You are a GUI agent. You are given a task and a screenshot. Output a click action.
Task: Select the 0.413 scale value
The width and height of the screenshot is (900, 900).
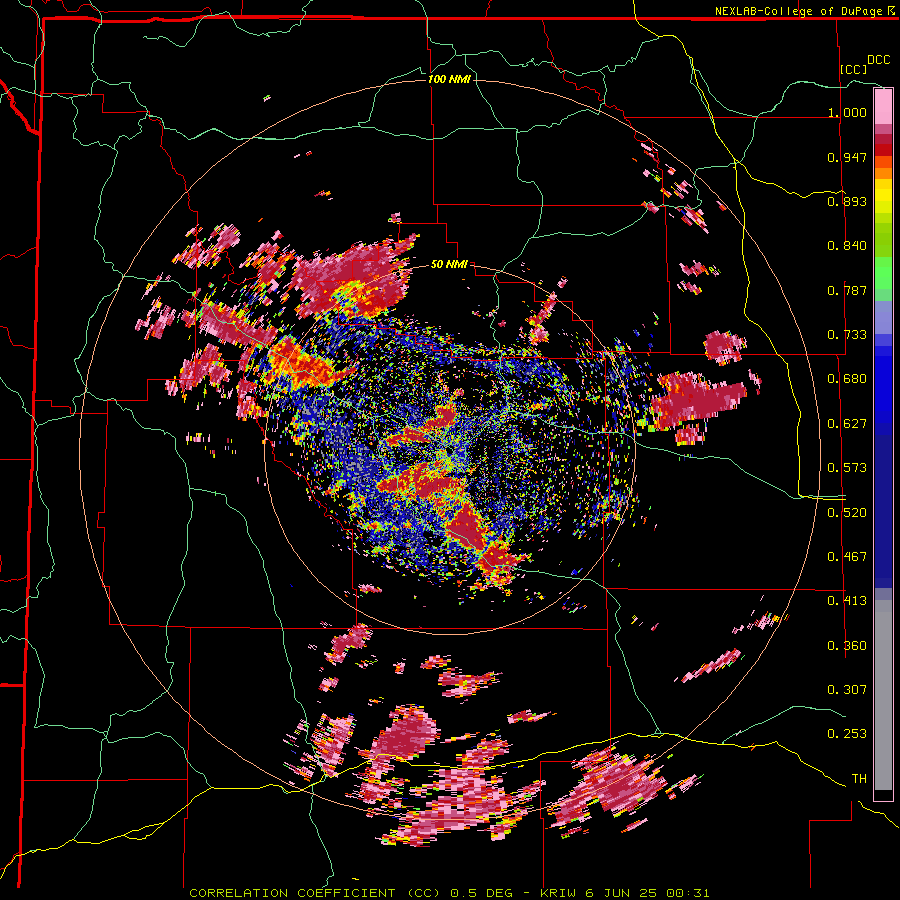click(847, 601)
